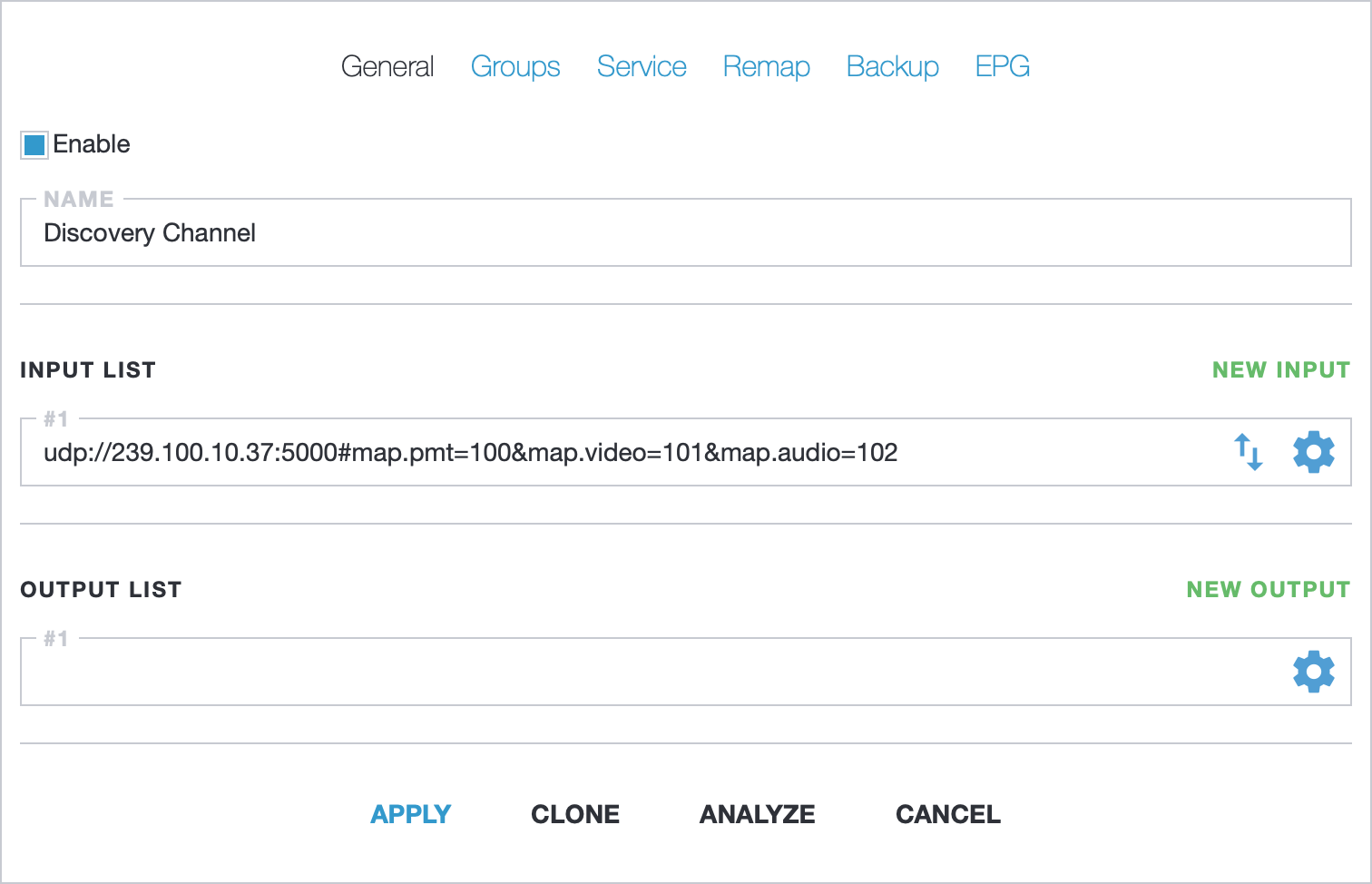Clone this stream with CLONE
This screenshot has width=1372, height=884.
[575, 814]
